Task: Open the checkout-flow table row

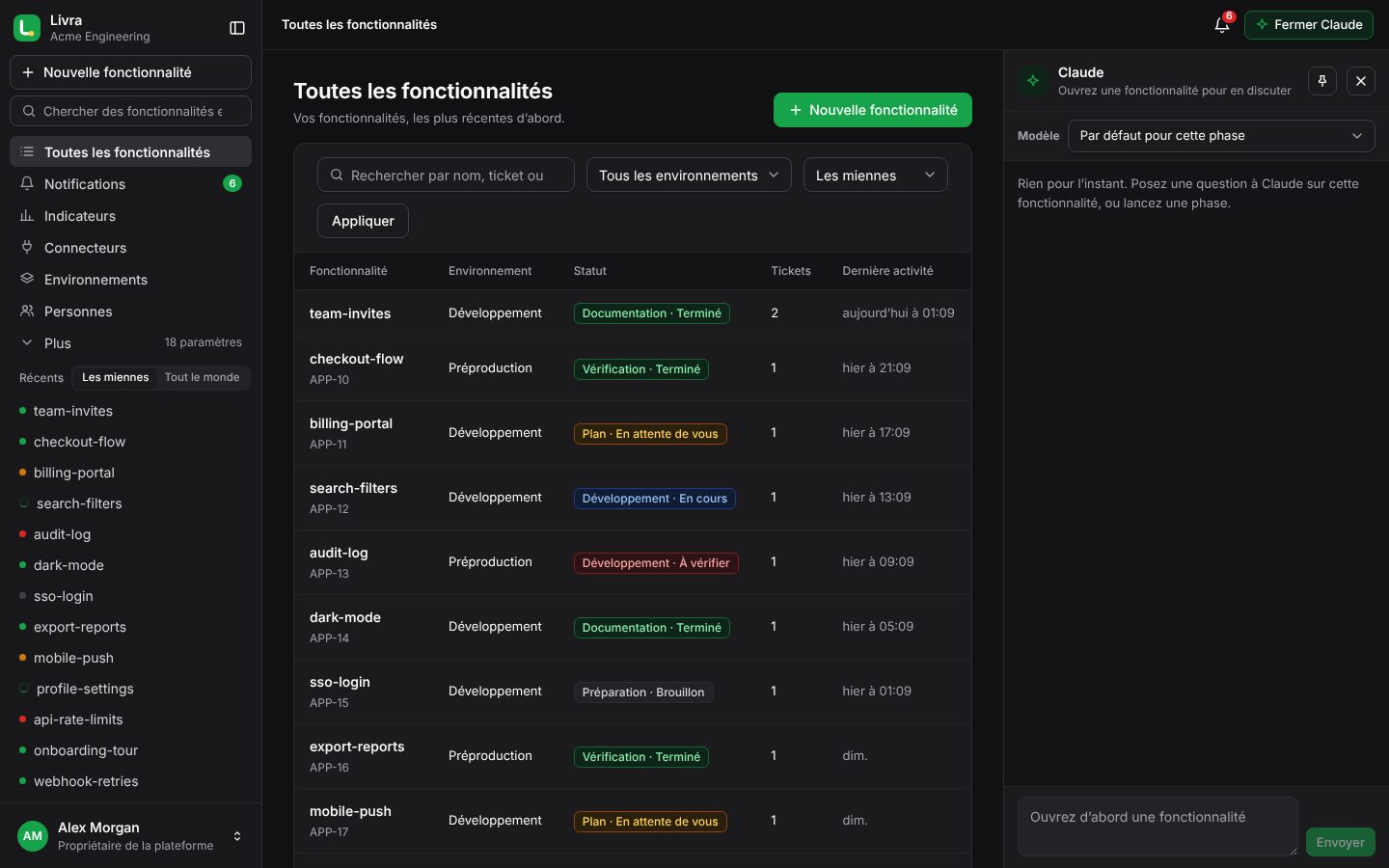Action: pyautogui.click(x=633, y=368)
